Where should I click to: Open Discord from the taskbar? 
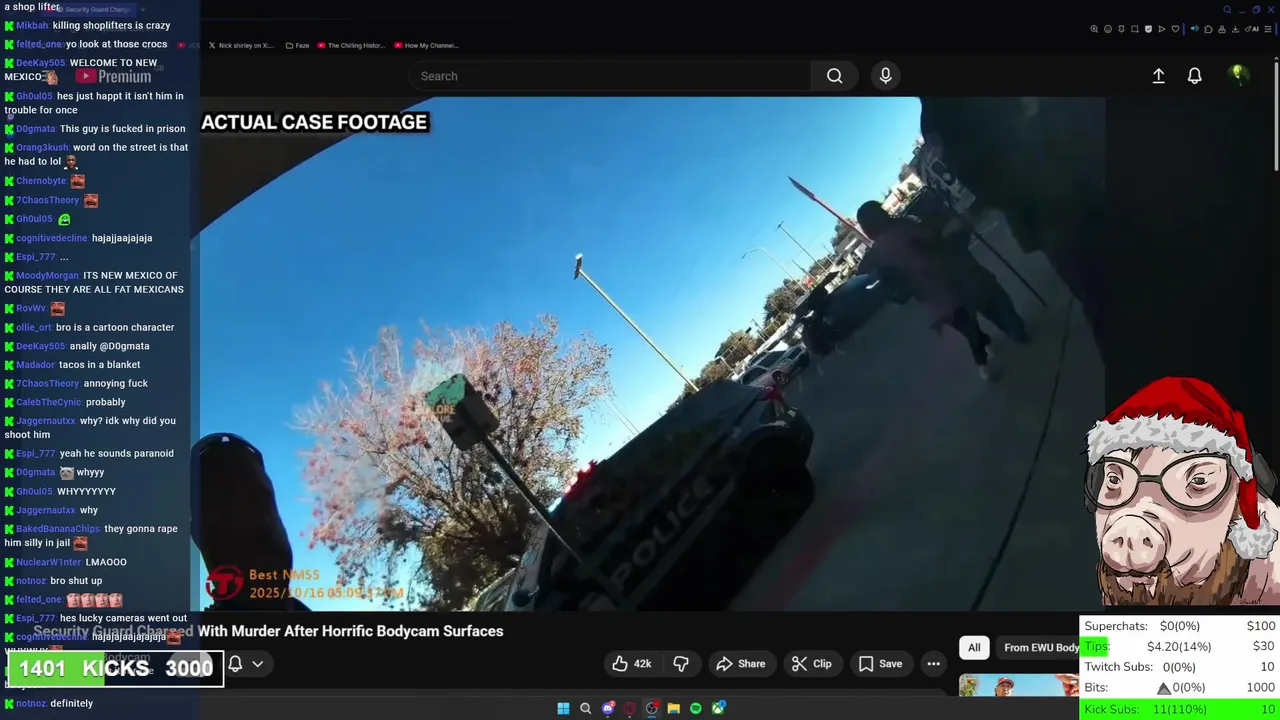tap(608, 709)
